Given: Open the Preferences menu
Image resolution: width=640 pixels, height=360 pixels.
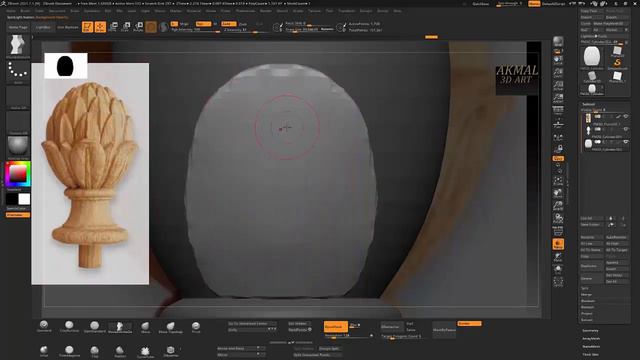Looking at the screenshot, I should click(245, 11).
